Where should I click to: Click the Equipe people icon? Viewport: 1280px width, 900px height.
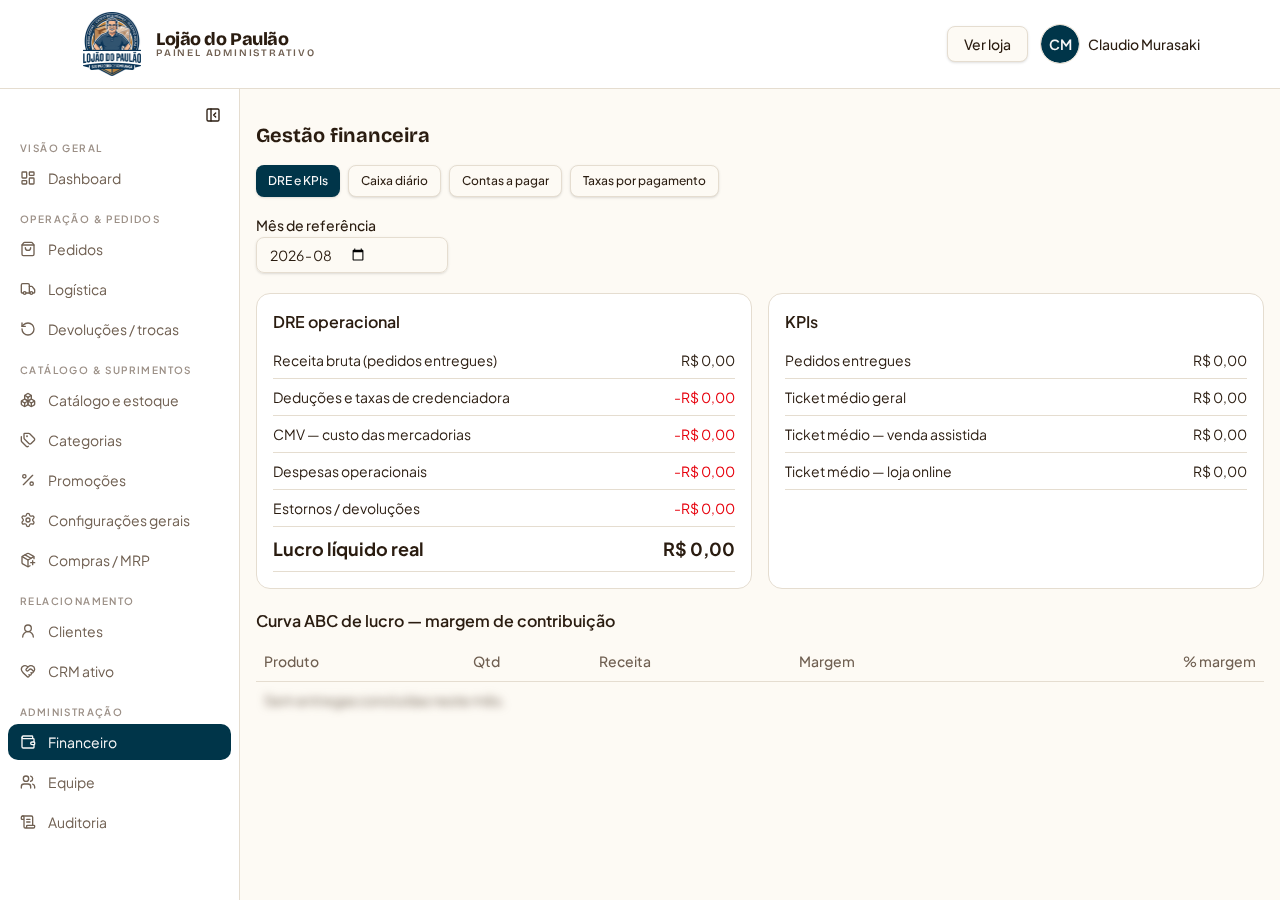[28, 782]
